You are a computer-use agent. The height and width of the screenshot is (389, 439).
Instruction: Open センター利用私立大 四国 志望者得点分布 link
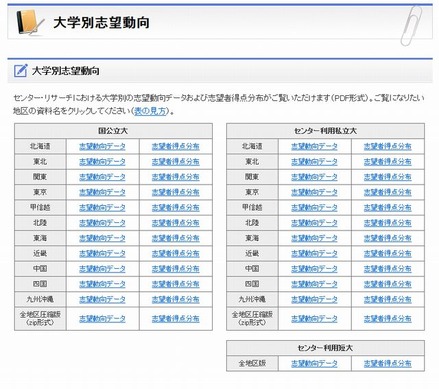pyautogui.click(x=387, y=284)
